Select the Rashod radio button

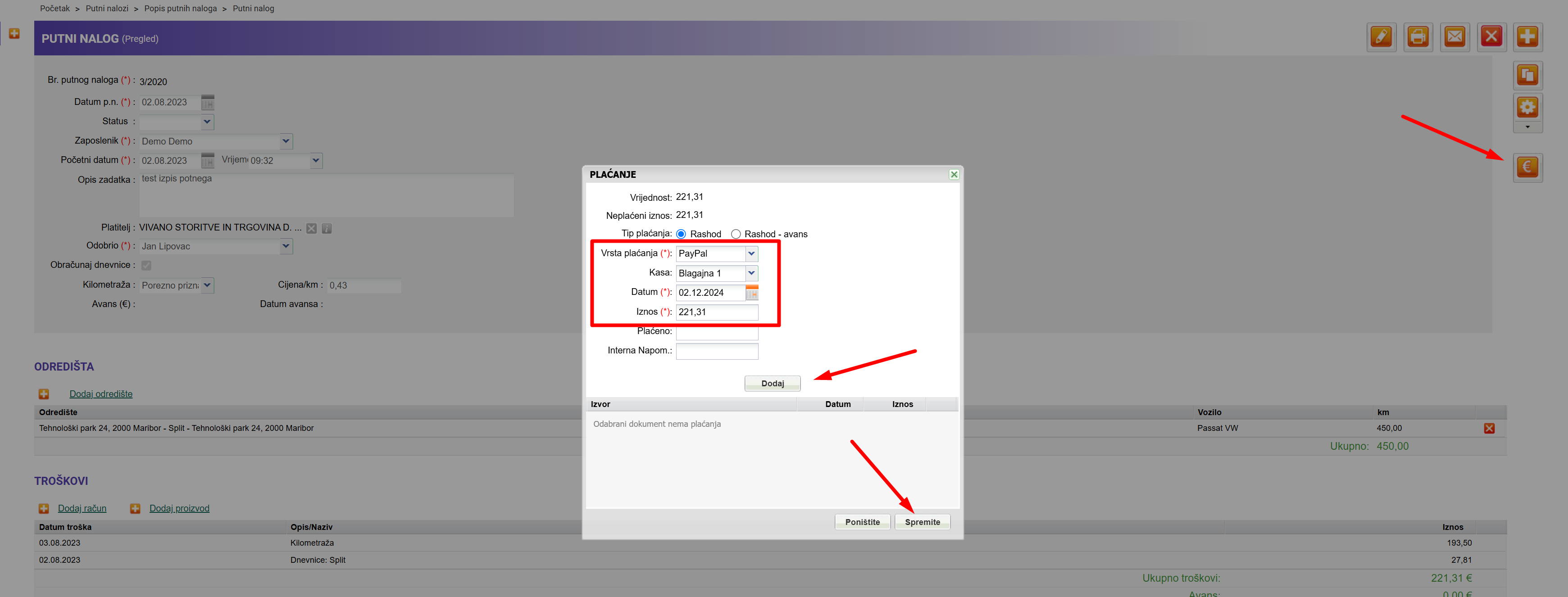click(681, 234)
